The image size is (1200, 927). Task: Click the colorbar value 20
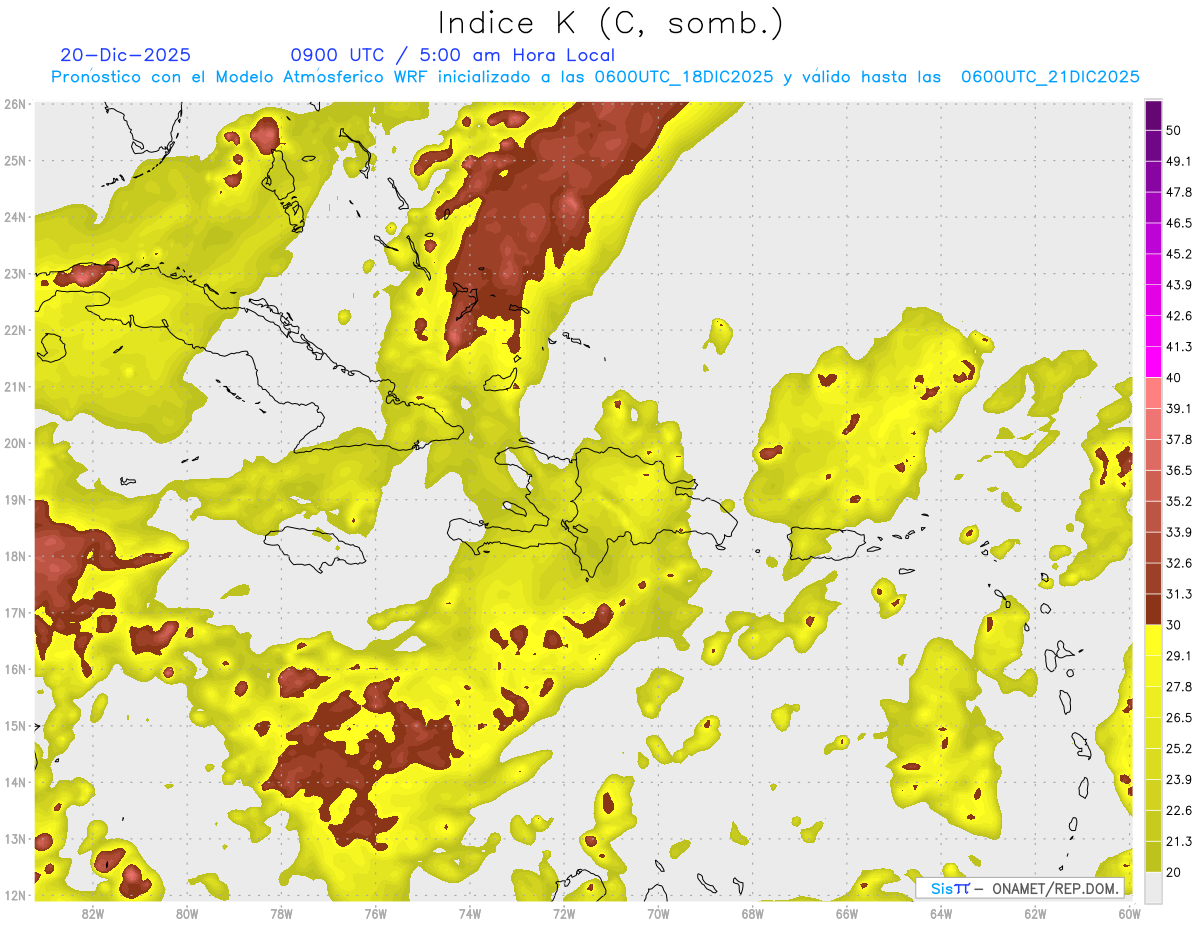coord(1173,873)
